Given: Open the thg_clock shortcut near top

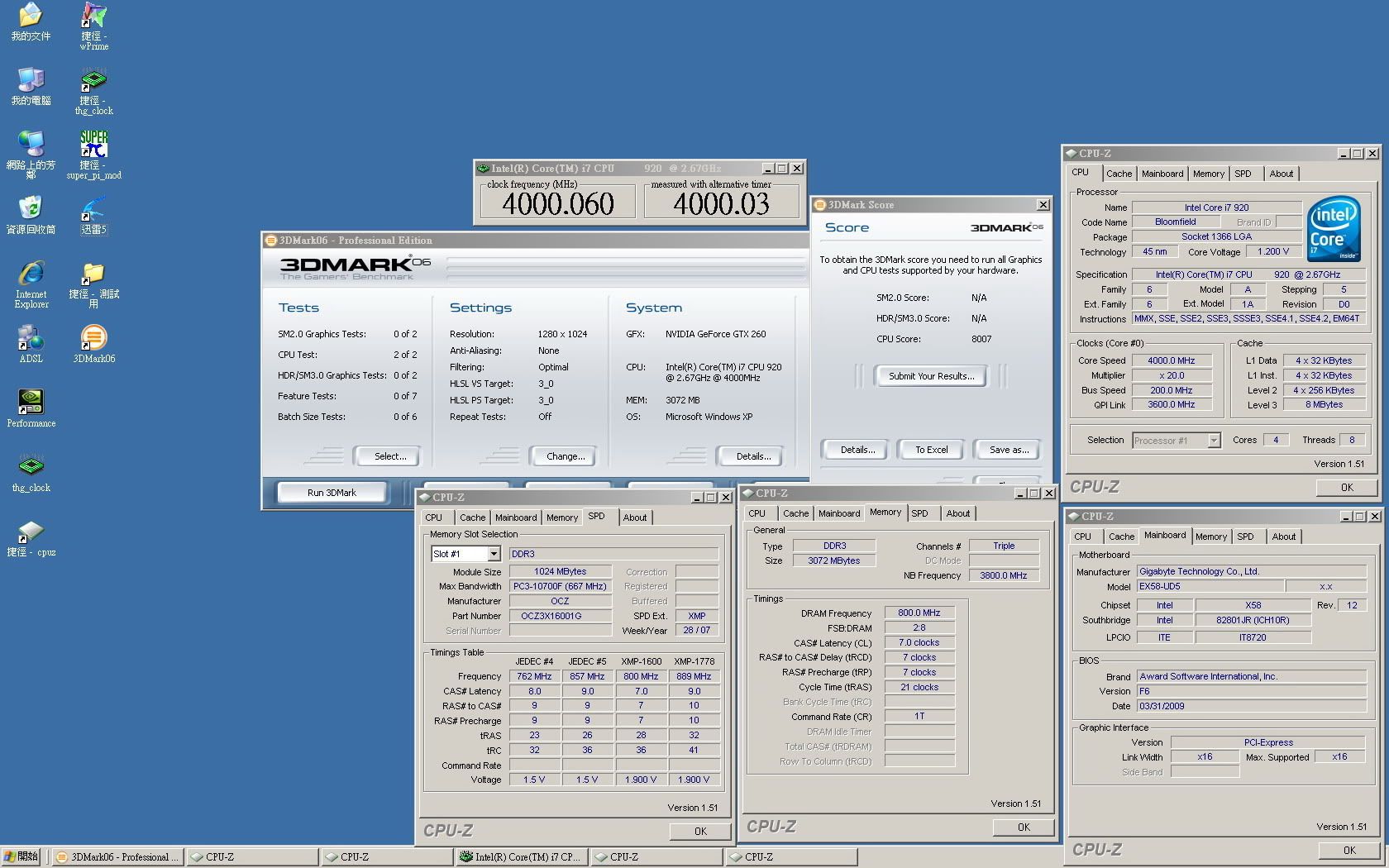Looking at the screenshot, I should pos(93,80).
